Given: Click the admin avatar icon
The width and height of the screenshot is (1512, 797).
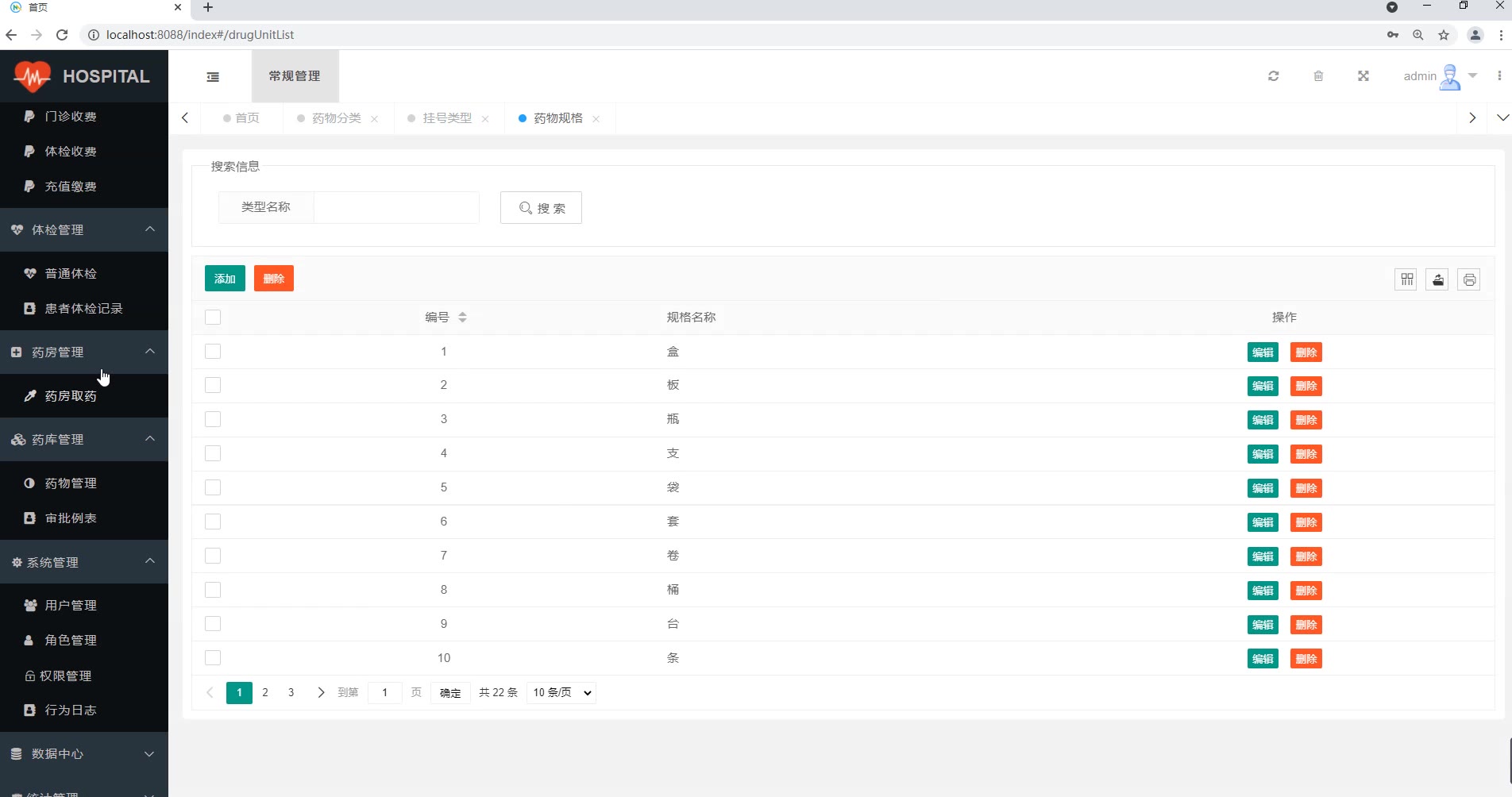Looking at the screenshot, I should click(x=1450, y=77).
